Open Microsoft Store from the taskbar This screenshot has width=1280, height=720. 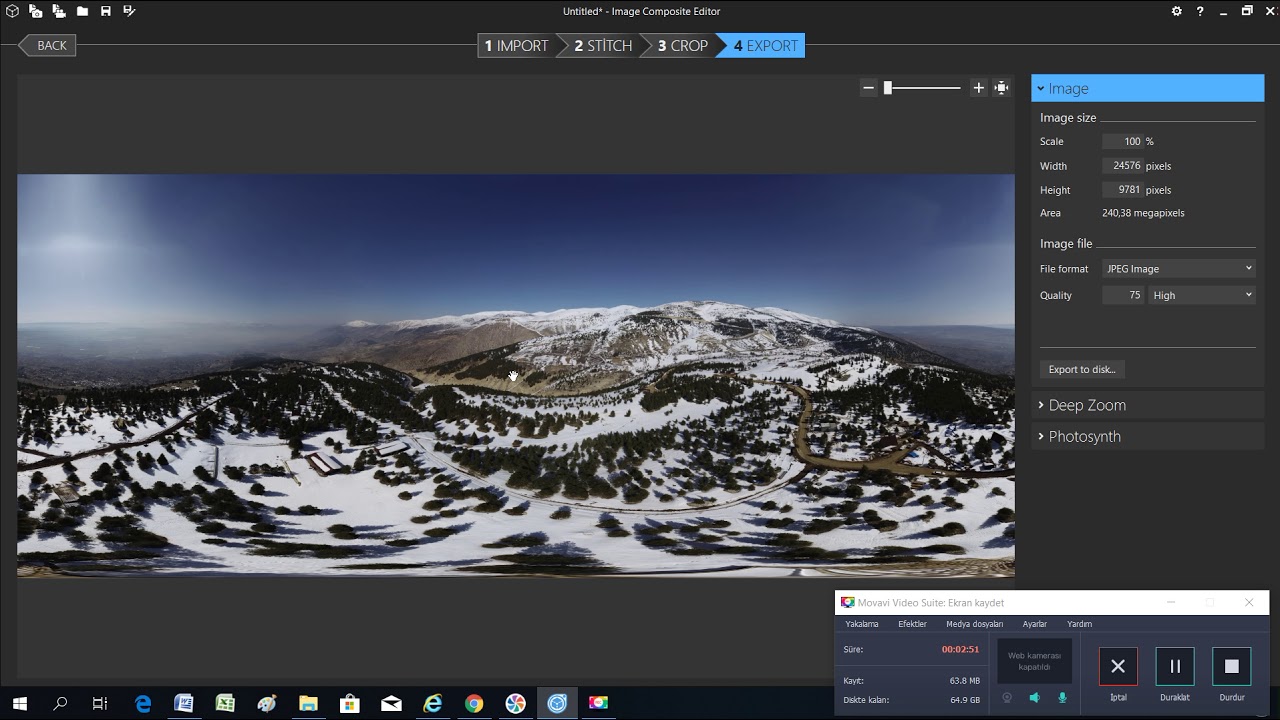point(350,703)
